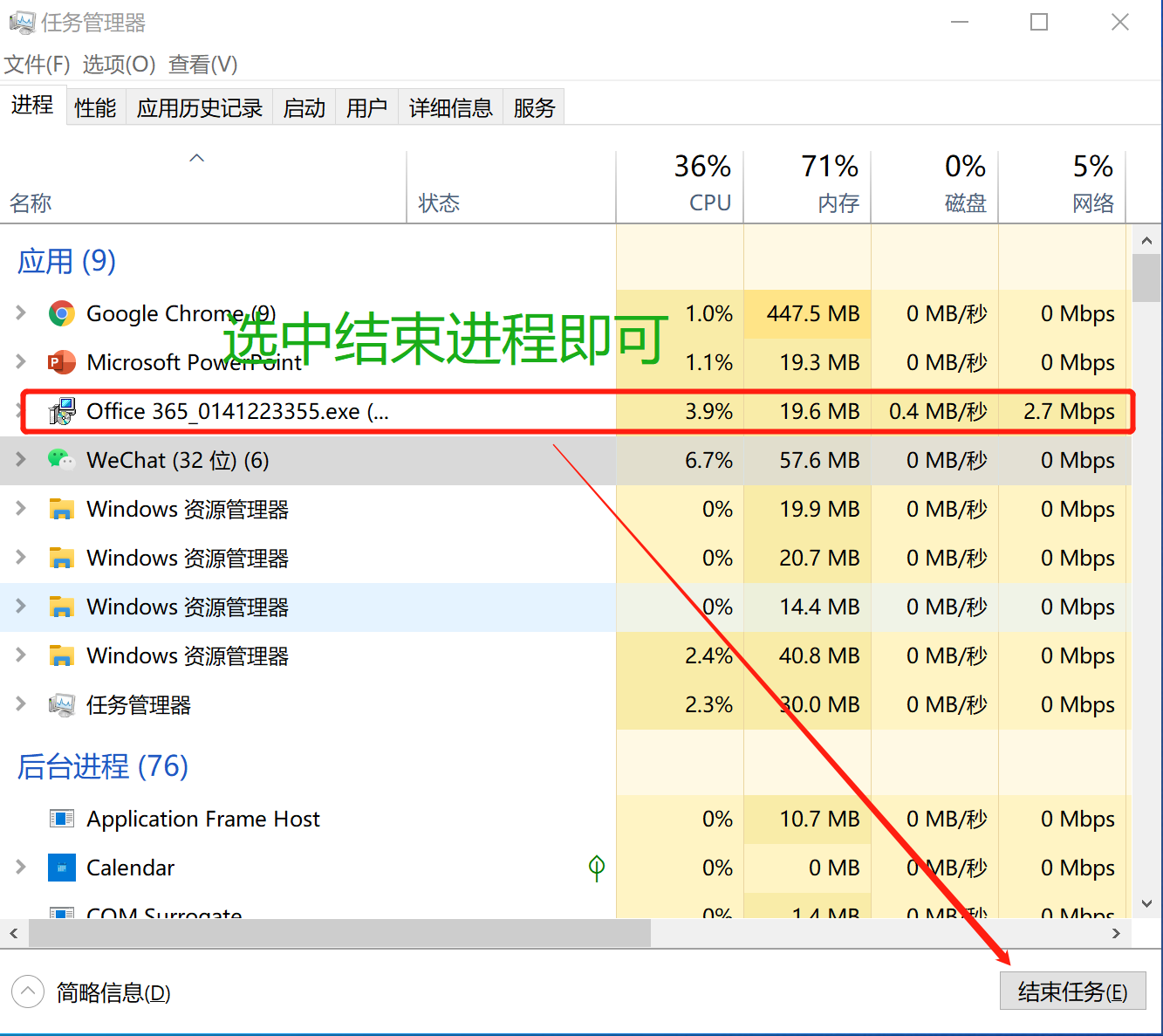The image size is (1163, 1036).
Task: Expand the Calendar background process
Action: tap(21, 867)
